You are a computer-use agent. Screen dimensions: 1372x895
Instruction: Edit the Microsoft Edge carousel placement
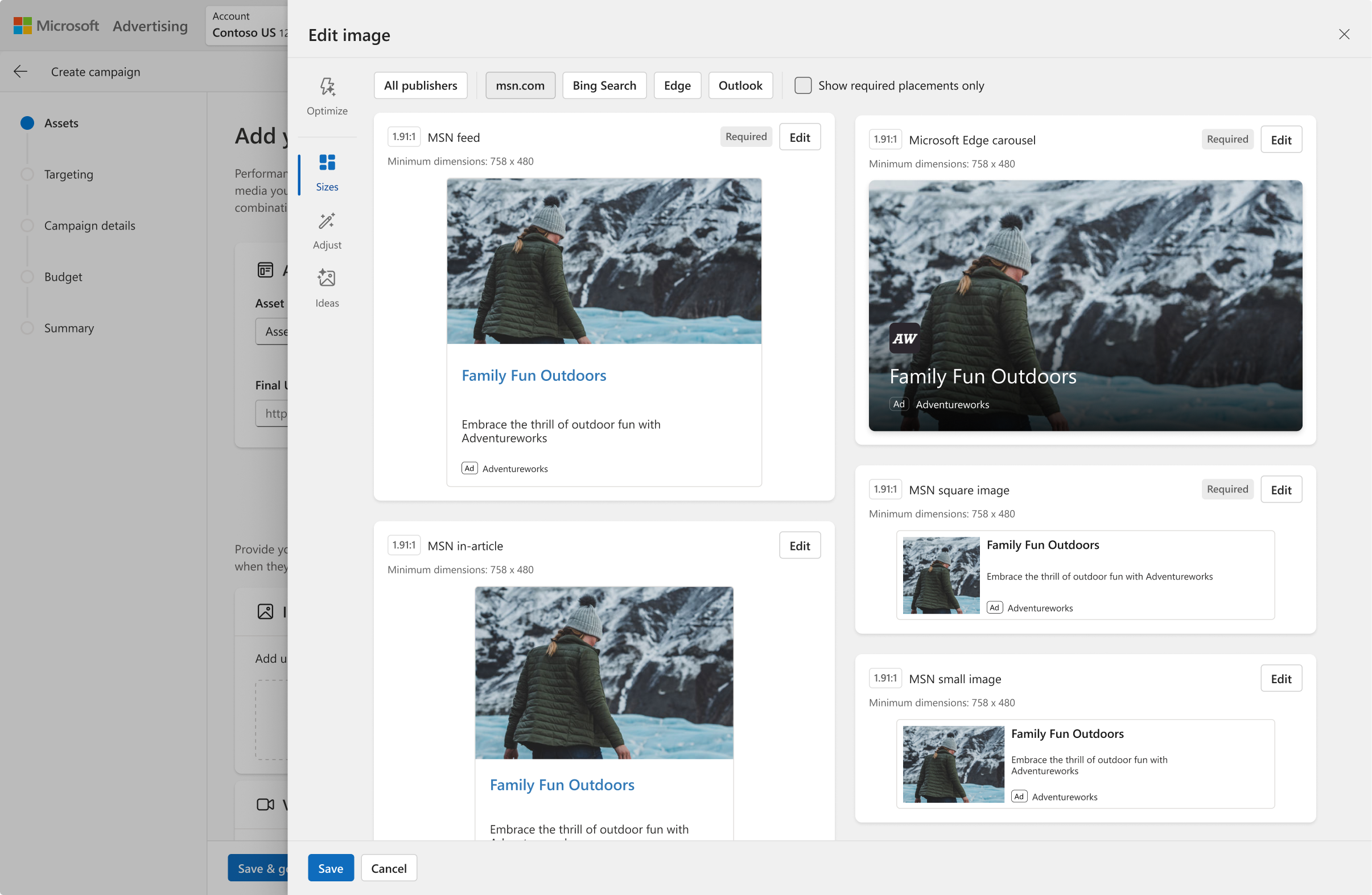coord(1281,139)
